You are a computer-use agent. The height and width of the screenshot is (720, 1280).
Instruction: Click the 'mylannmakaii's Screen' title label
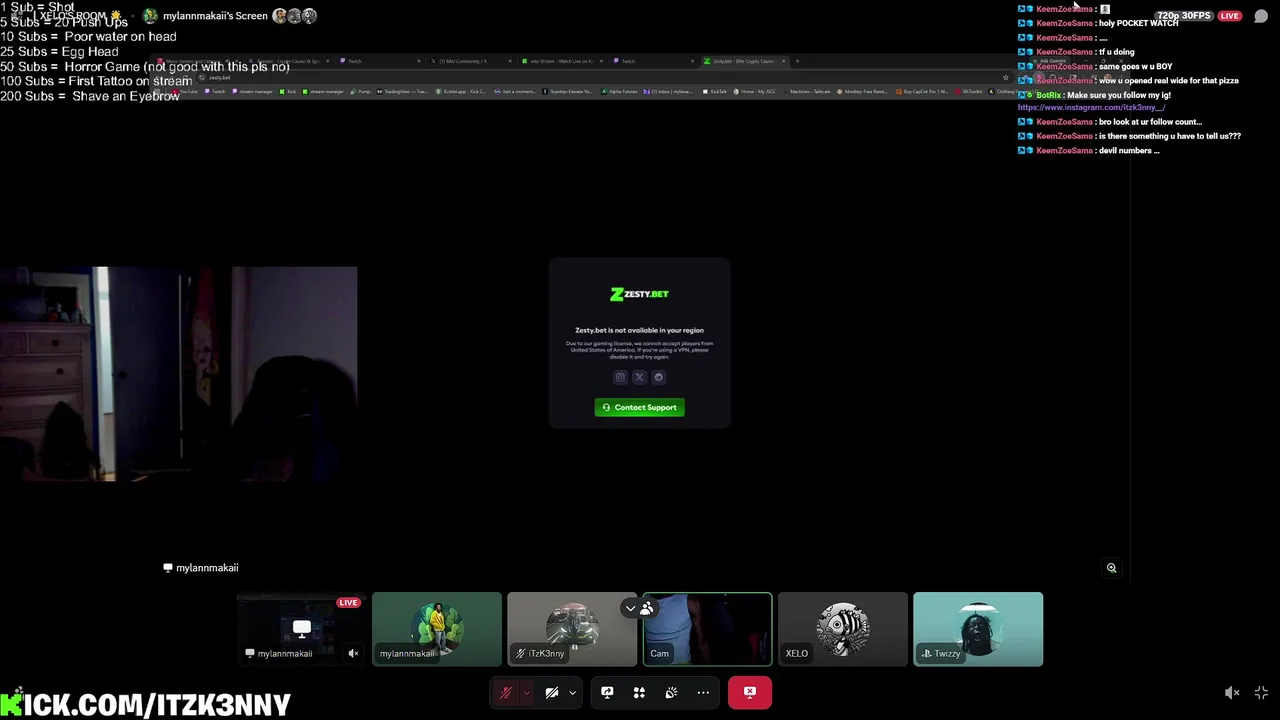[215, 16]
